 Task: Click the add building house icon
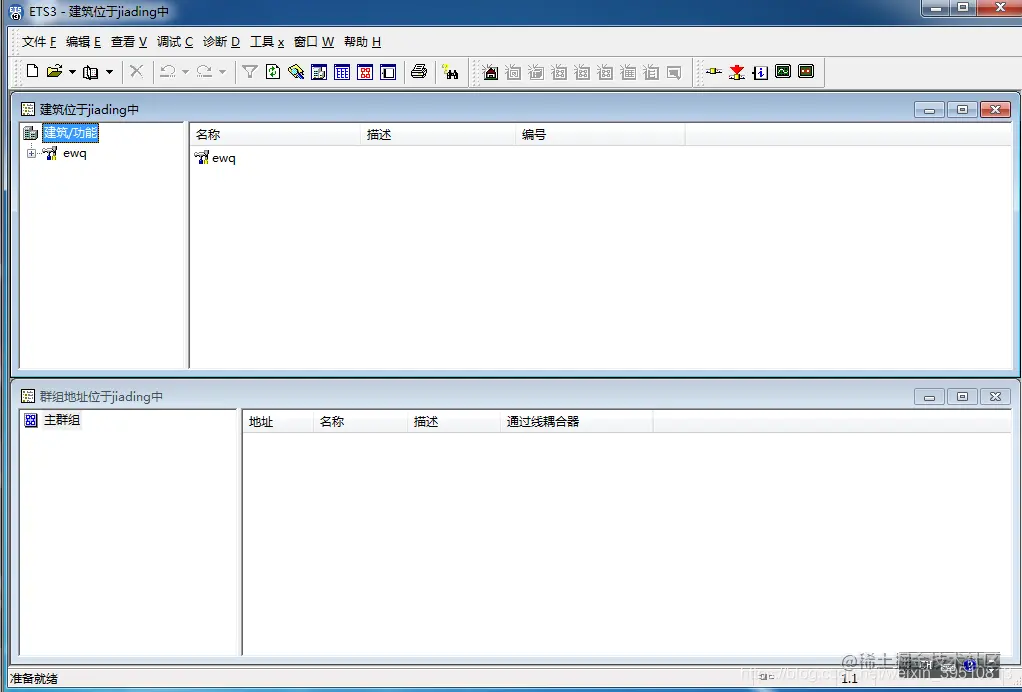coord(490,72)
